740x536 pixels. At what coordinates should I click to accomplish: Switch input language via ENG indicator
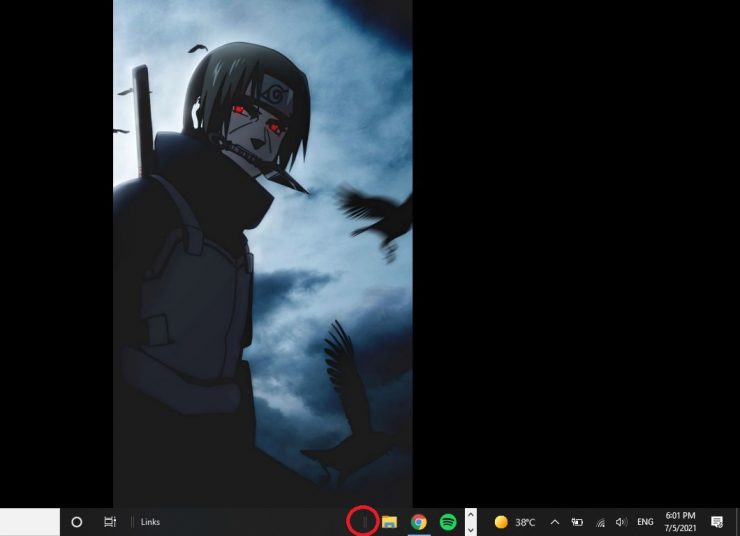pyautogui.click(x=645, y=522)
